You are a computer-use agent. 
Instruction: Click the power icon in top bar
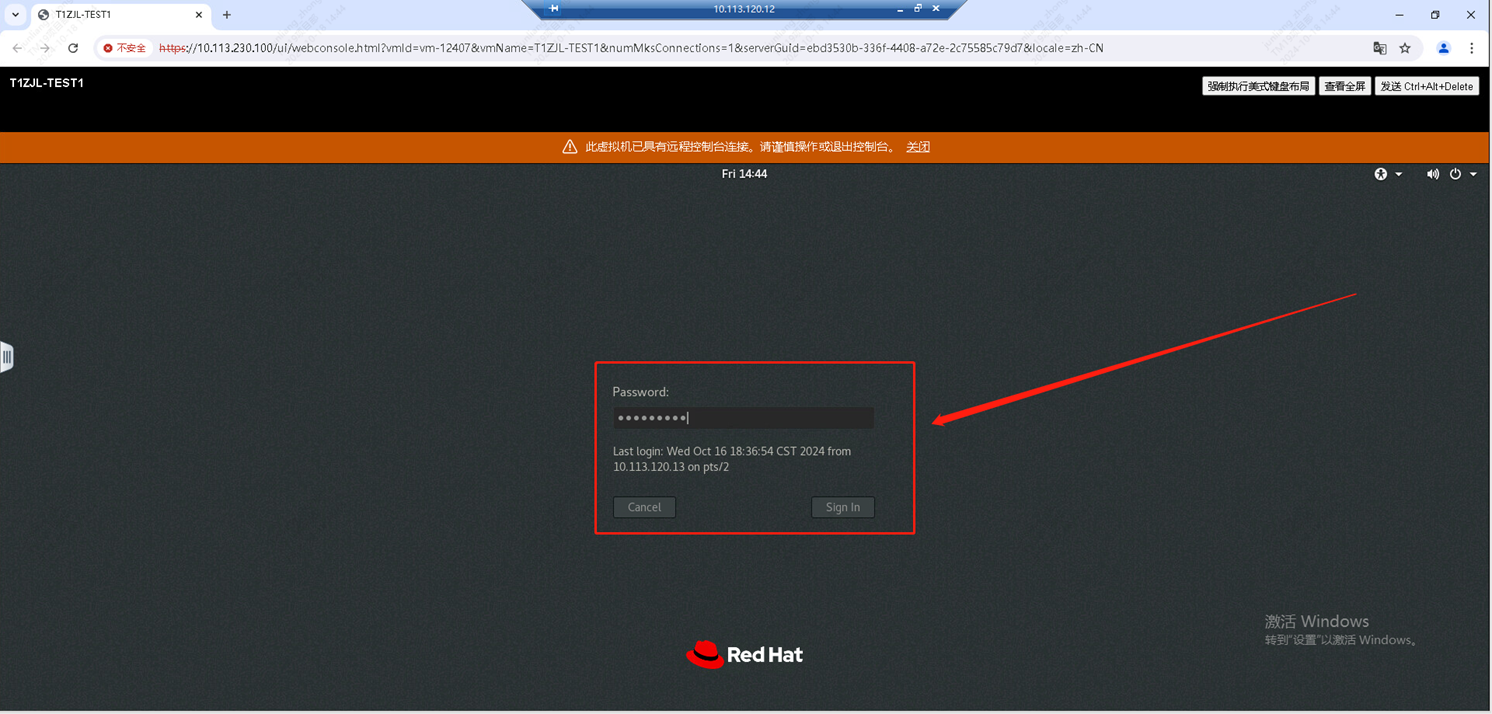pos(1455,174)
